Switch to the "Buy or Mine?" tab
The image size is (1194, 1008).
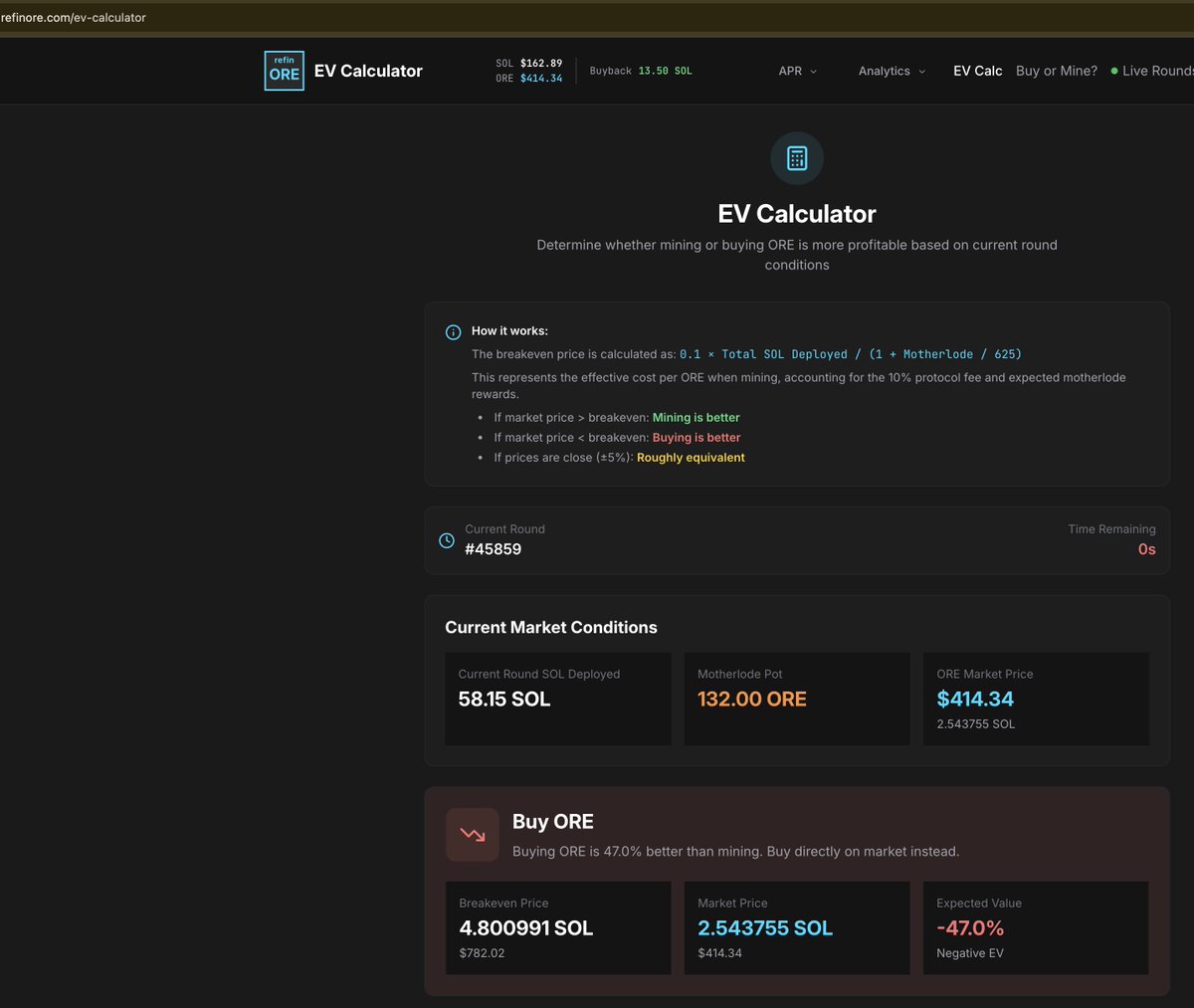click(1057, 71)
